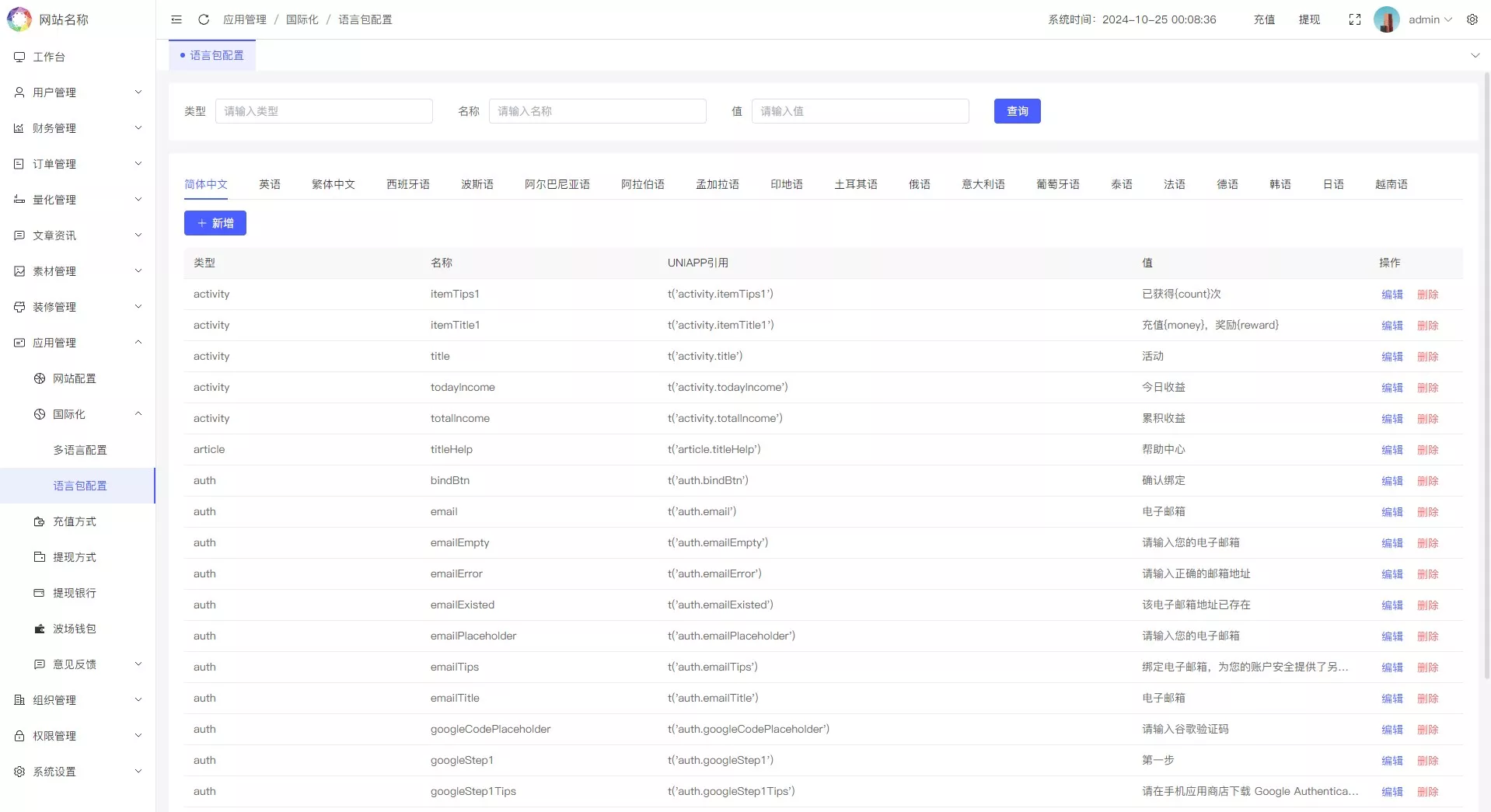Screen dimensions: 1491x812
Task: Click the 意见反馈 feedback bubble icon
Action: pos(39,664)
